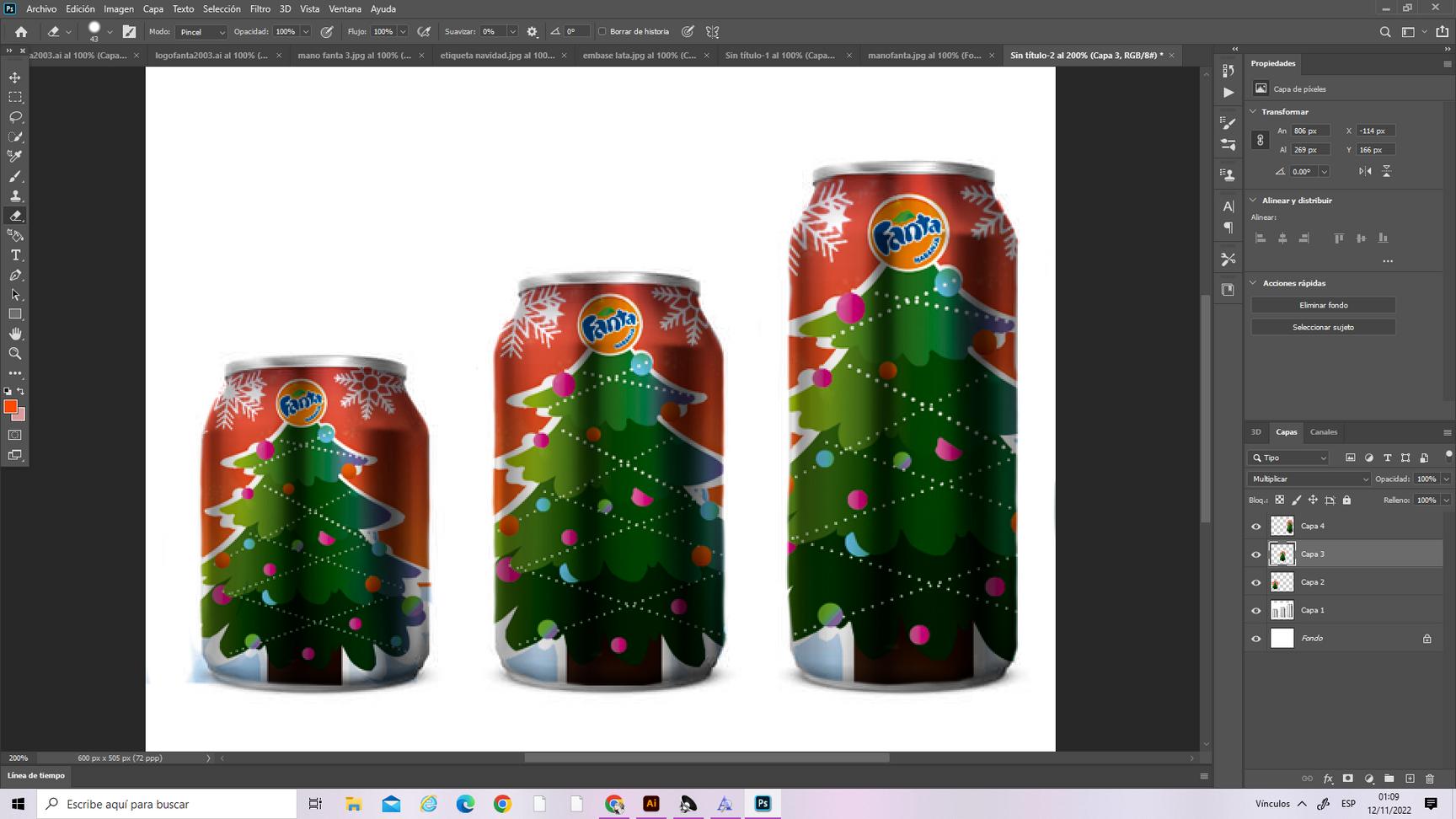Hide the Capa 2 layer

click(x=1256, y=582)
